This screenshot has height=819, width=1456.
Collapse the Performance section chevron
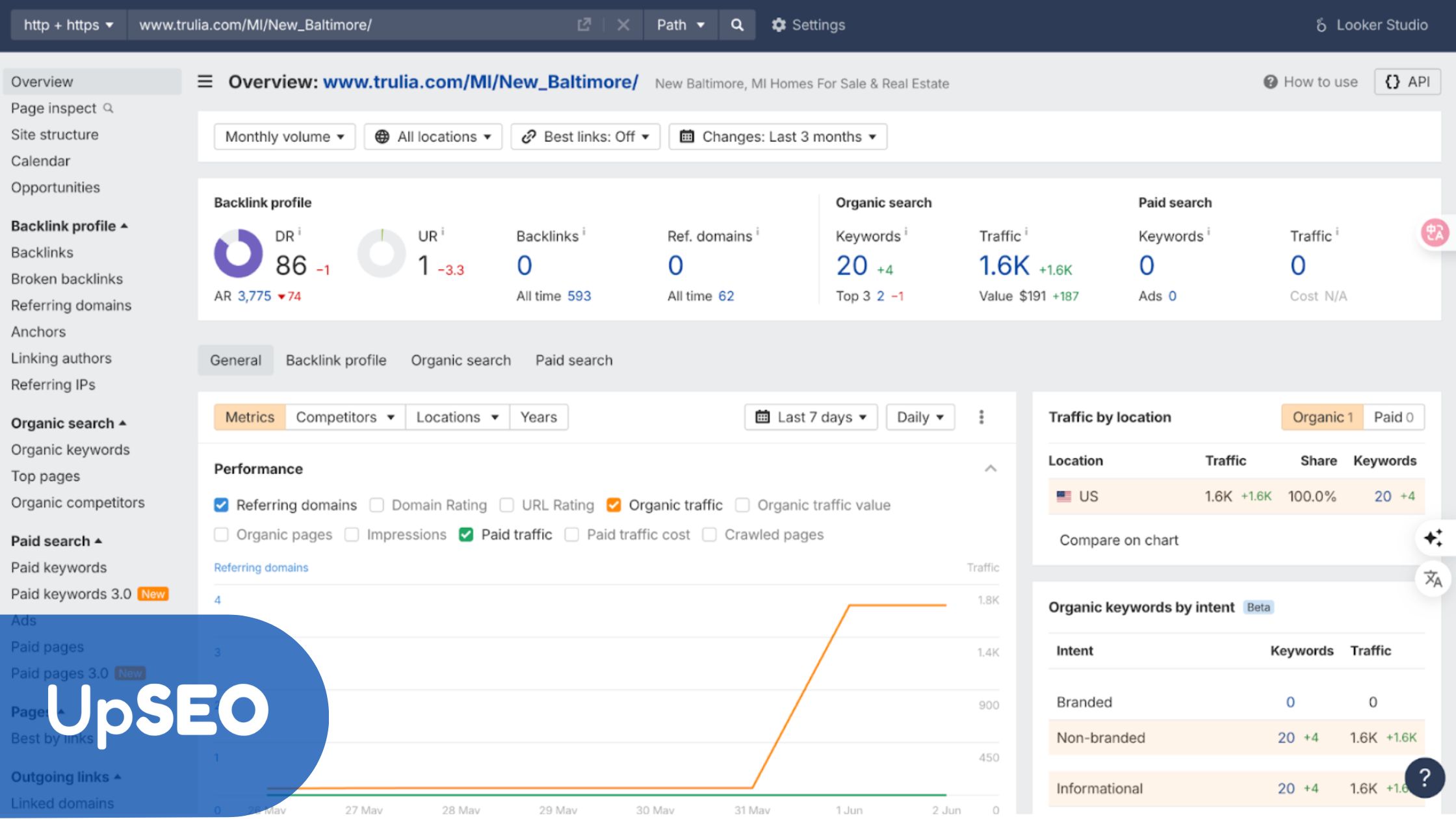click(x=991, y=469)
